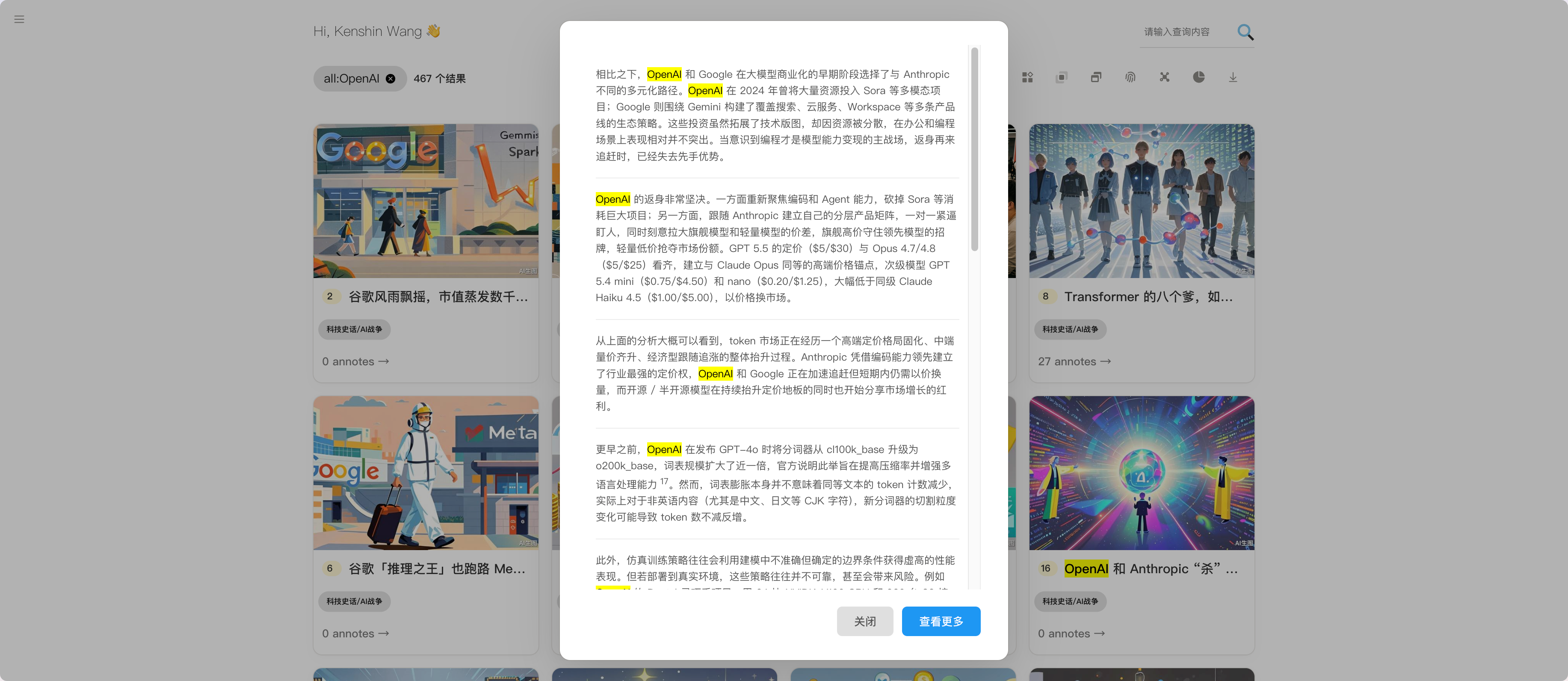
Task: Click the overlapping squares icon
Action: point(1062,77)
